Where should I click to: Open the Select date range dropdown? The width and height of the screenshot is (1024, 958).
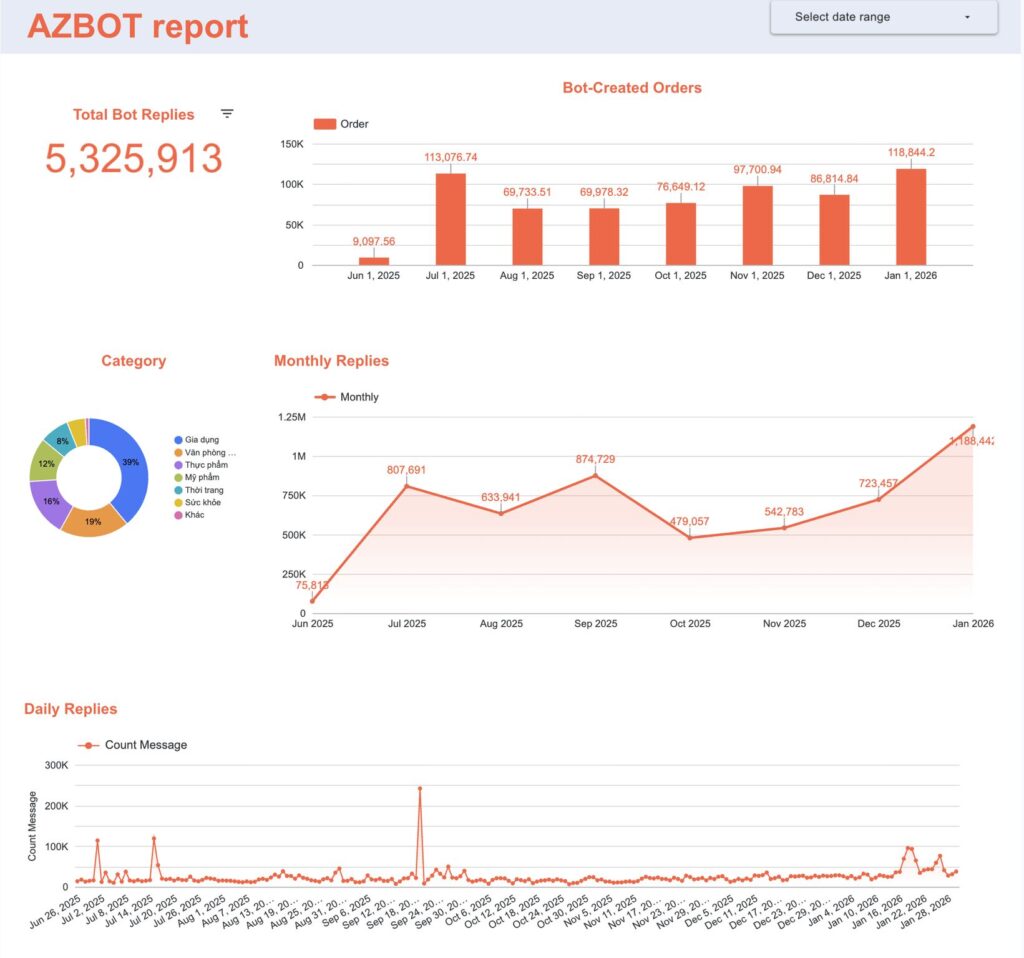tap(883, 17)
